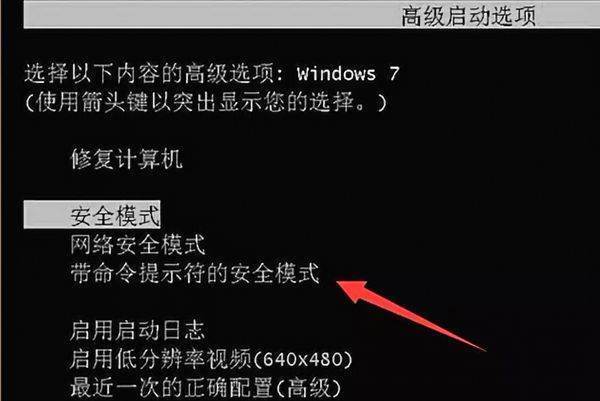
Task: Choose the highlighted 安全模式 entry
Action: (x=92, y=215)
